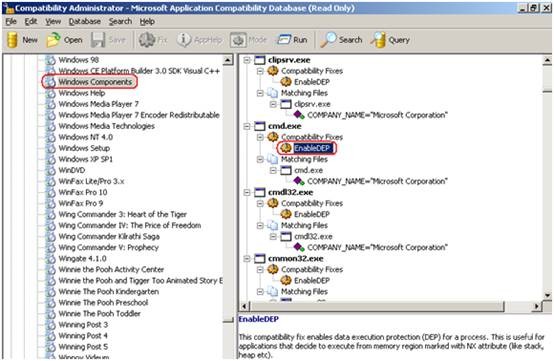Viewport: 554px width, 361px height.
Task: Collapse the clipsrv.exe tree node
Action: pyautogui.click(x=247, y=60)
